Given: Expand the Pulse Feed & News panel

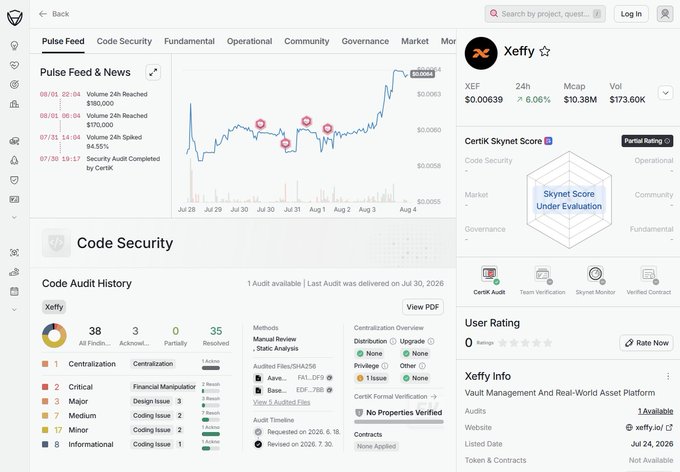Looking at the screenshot, I should pos(153,72).
